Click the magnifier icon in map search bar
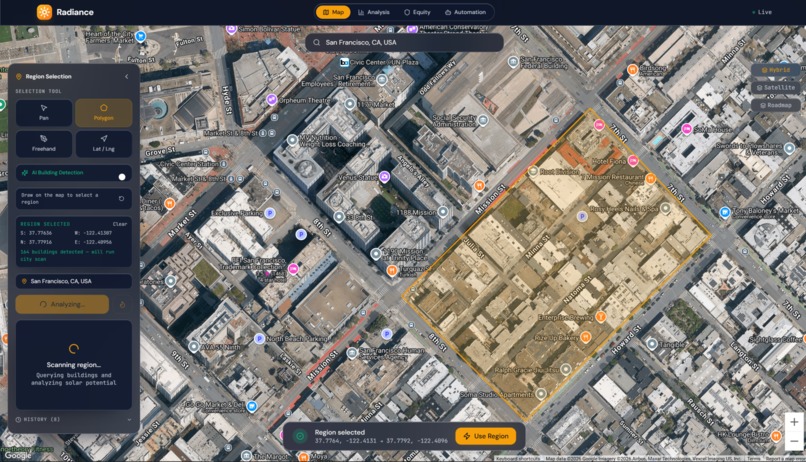 [x=317, y=43]
